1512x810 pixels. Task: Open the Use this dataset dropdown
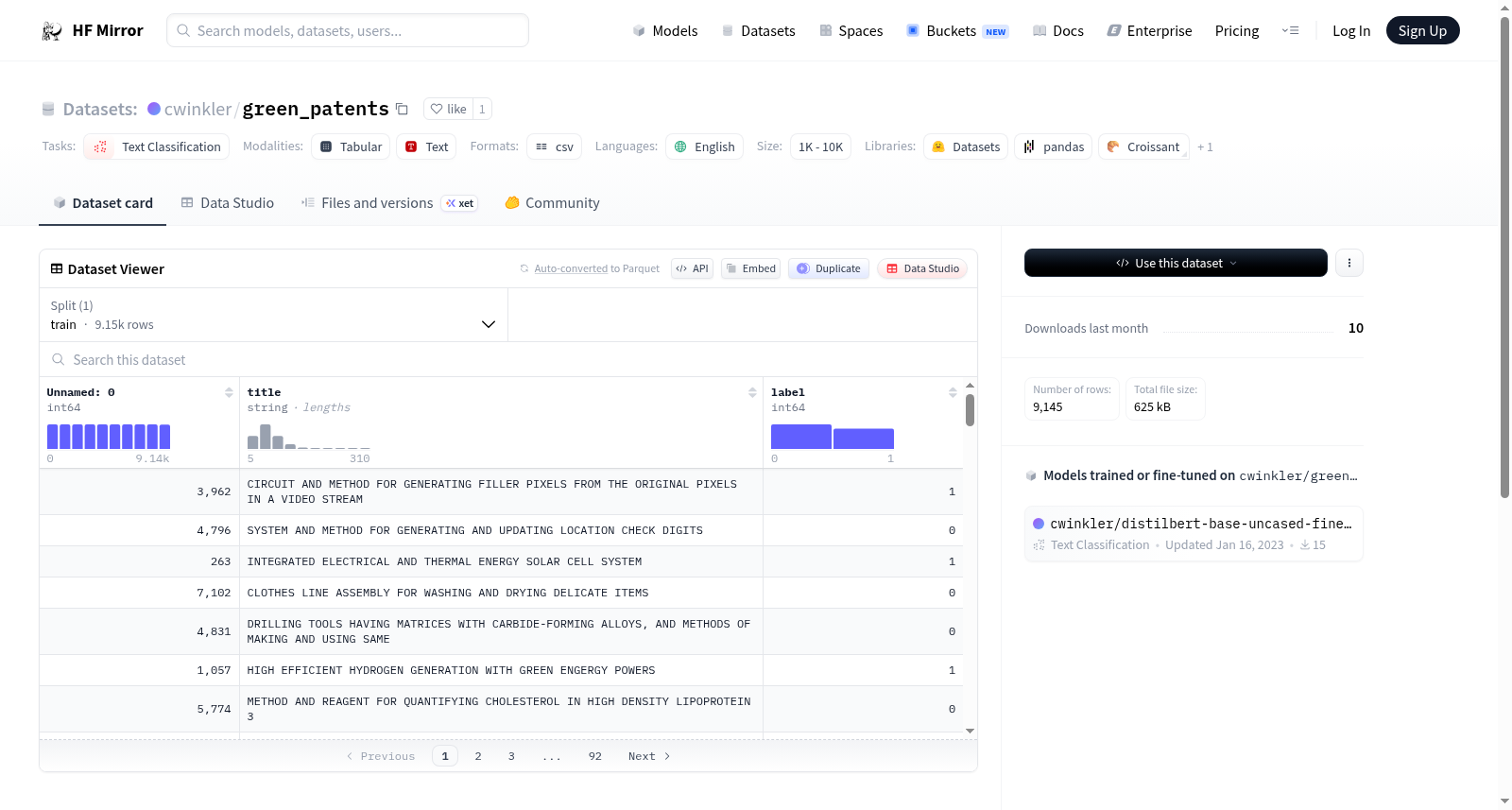1176,263
